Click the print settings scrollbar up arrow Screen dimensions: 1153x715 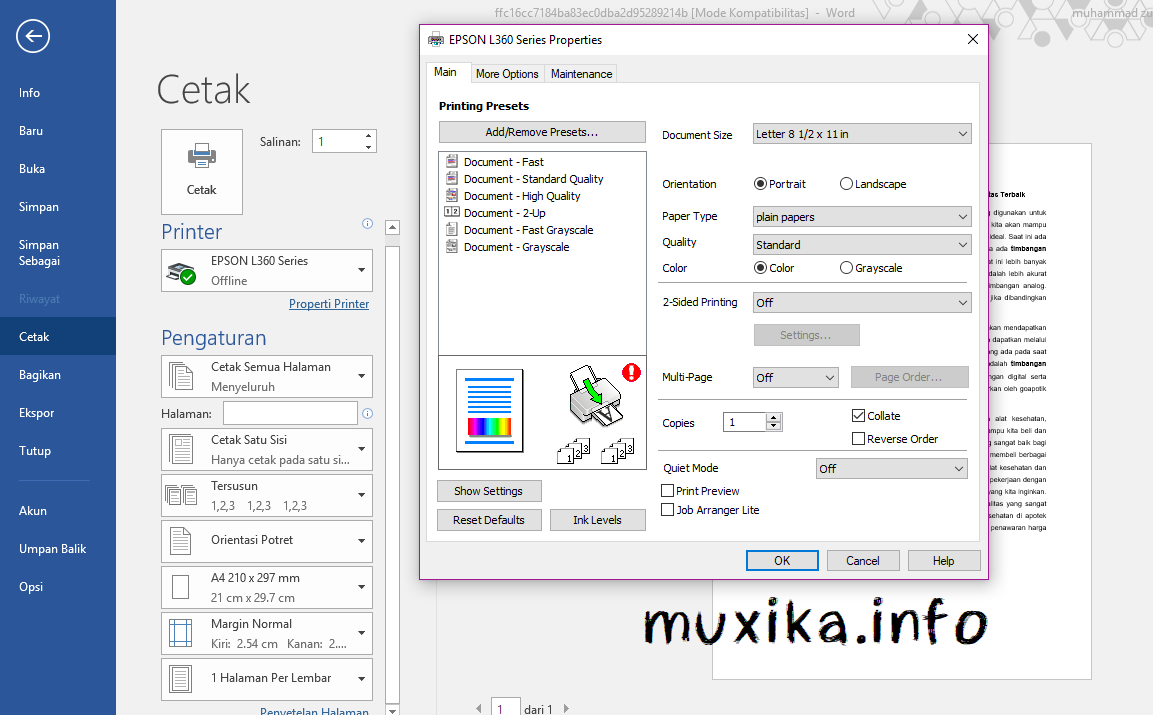[393, 227]
